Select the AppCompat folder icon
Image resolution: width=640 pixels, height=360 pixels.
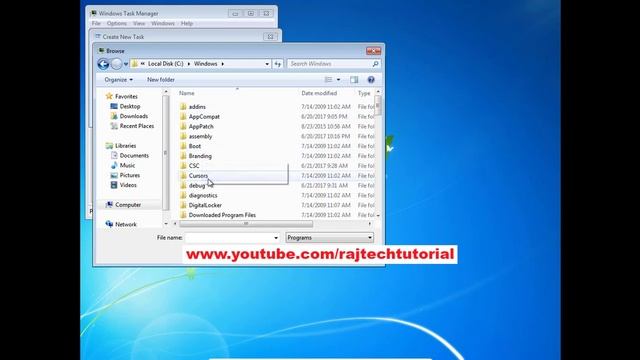(183, 116)
